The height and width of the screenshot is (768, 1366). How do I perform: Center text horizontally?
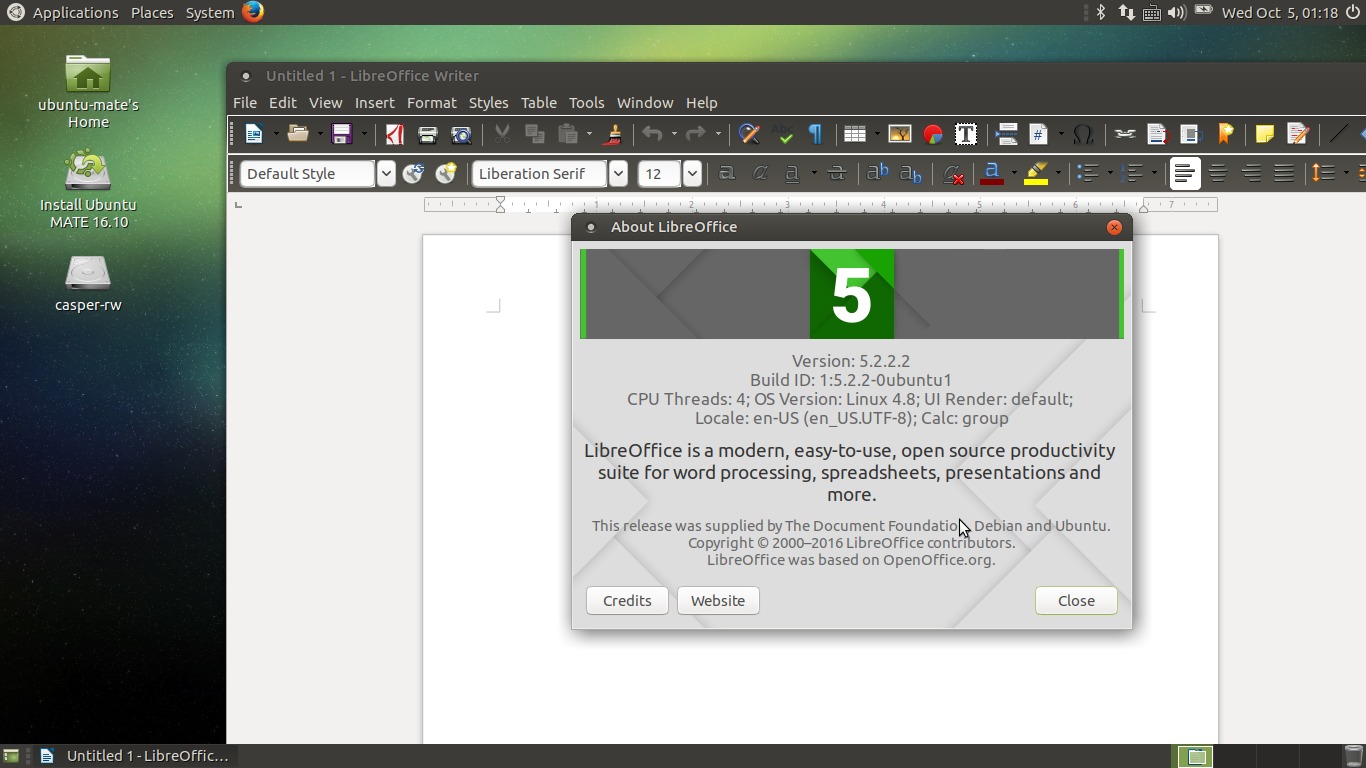point(1218,173)
